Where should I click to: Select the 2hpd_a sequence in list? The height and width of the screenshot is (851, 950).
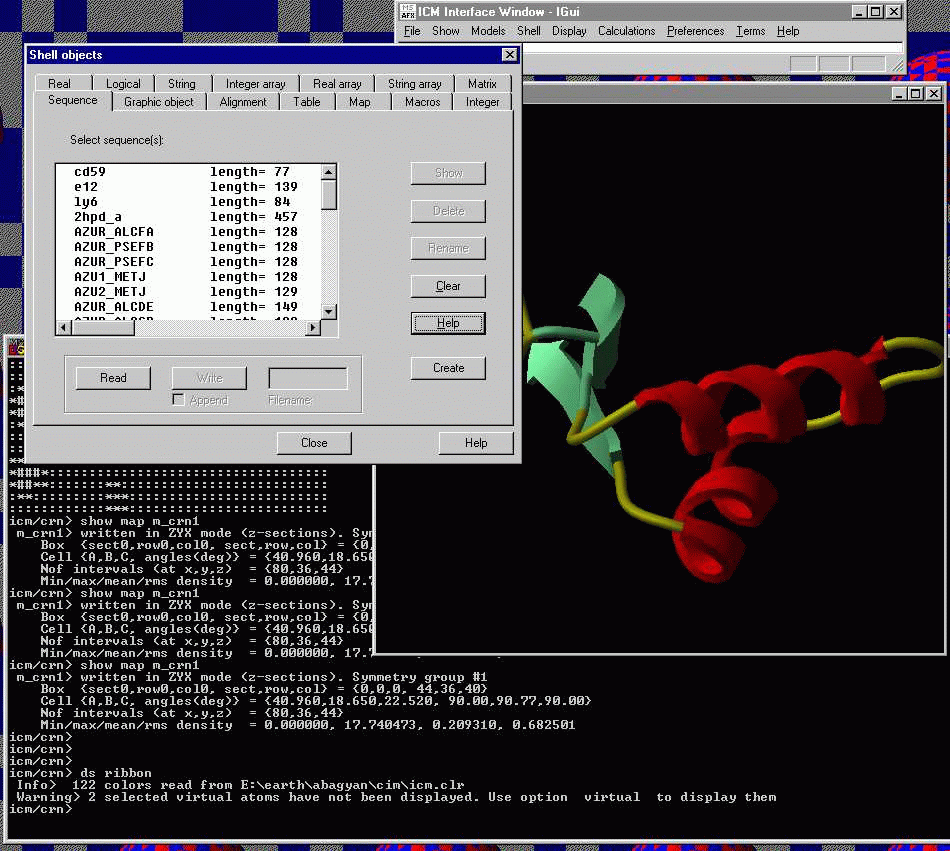click(96, 217)
